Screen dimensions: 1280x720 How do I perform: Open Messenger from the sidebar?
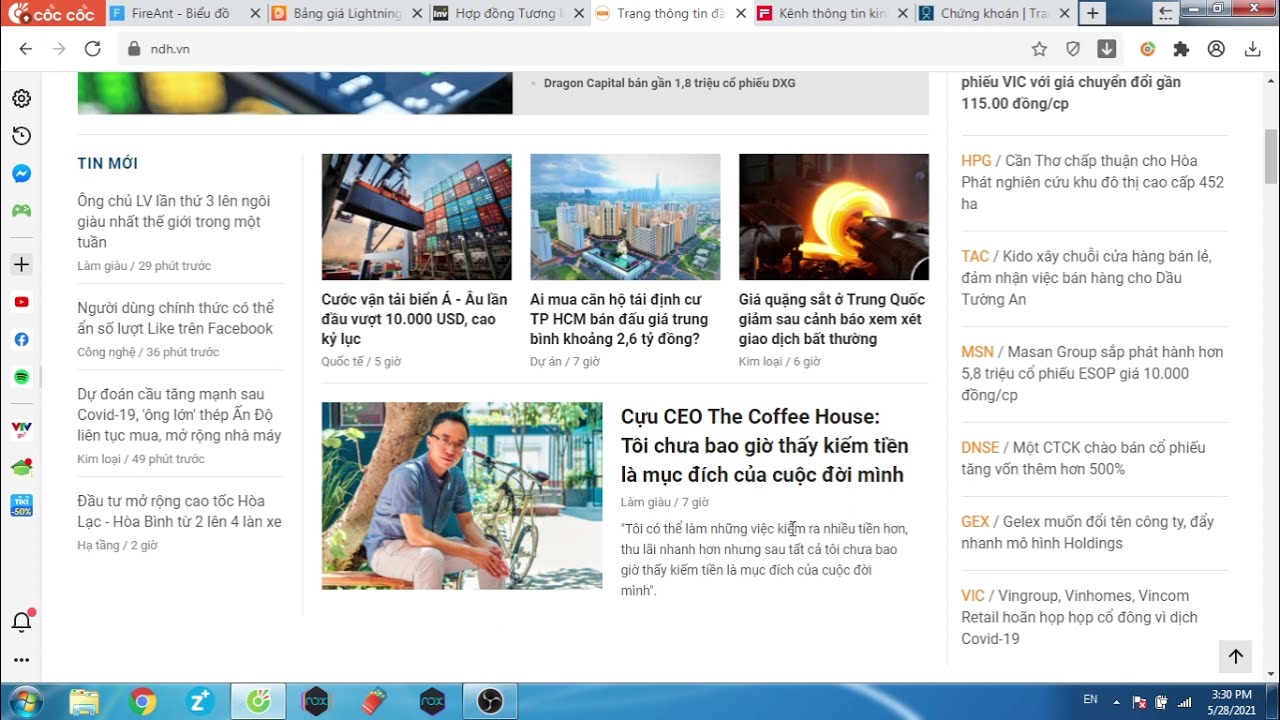tap(21, 173)
